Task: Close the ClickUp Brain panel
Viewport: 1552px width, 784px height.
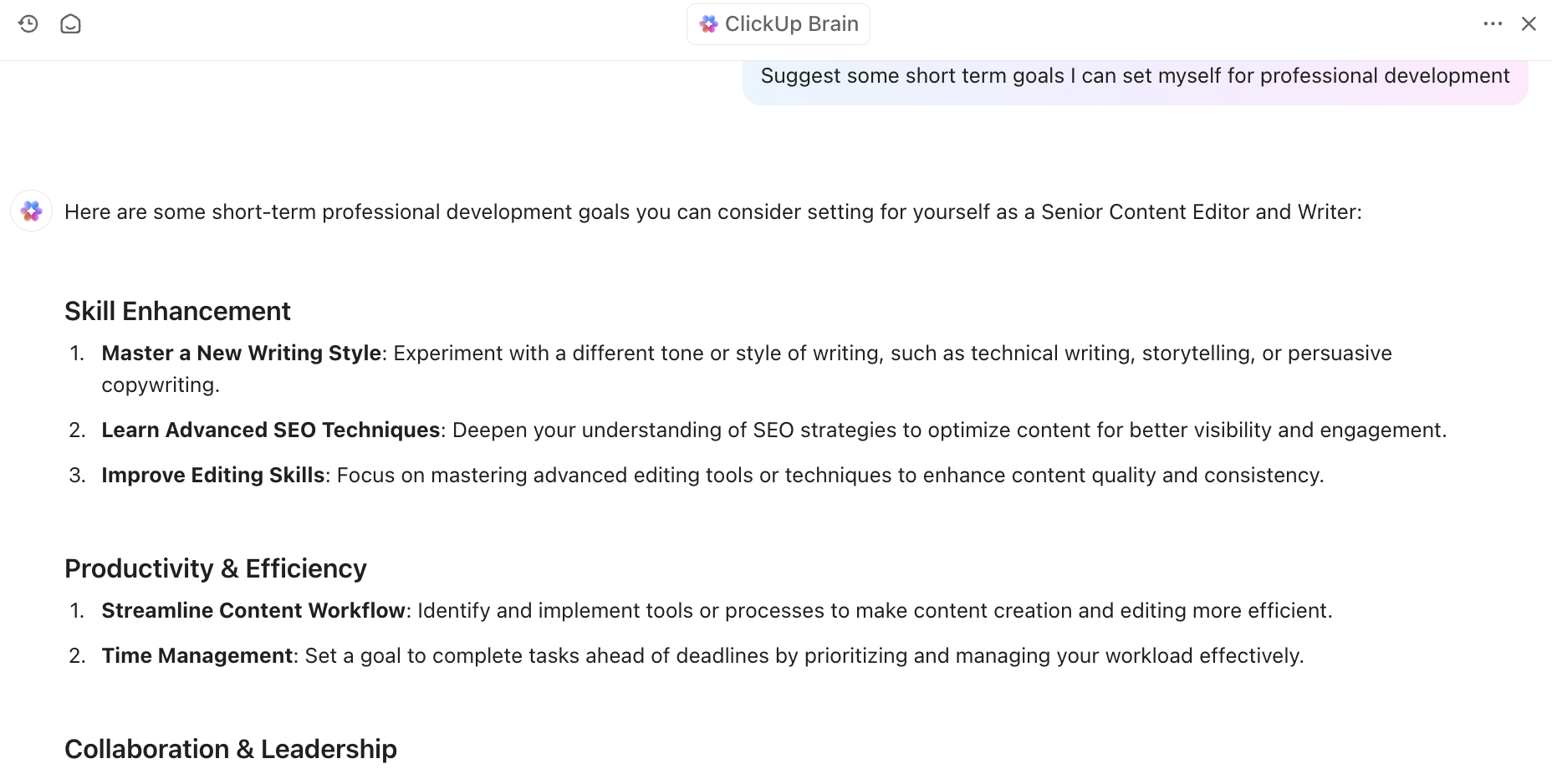Action: pos(1529,24)
